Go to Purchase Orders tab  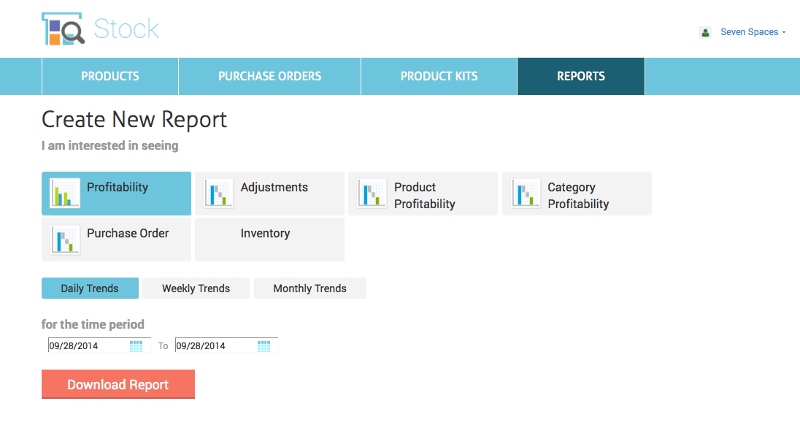pyautogui.click(x=270, y=76)
